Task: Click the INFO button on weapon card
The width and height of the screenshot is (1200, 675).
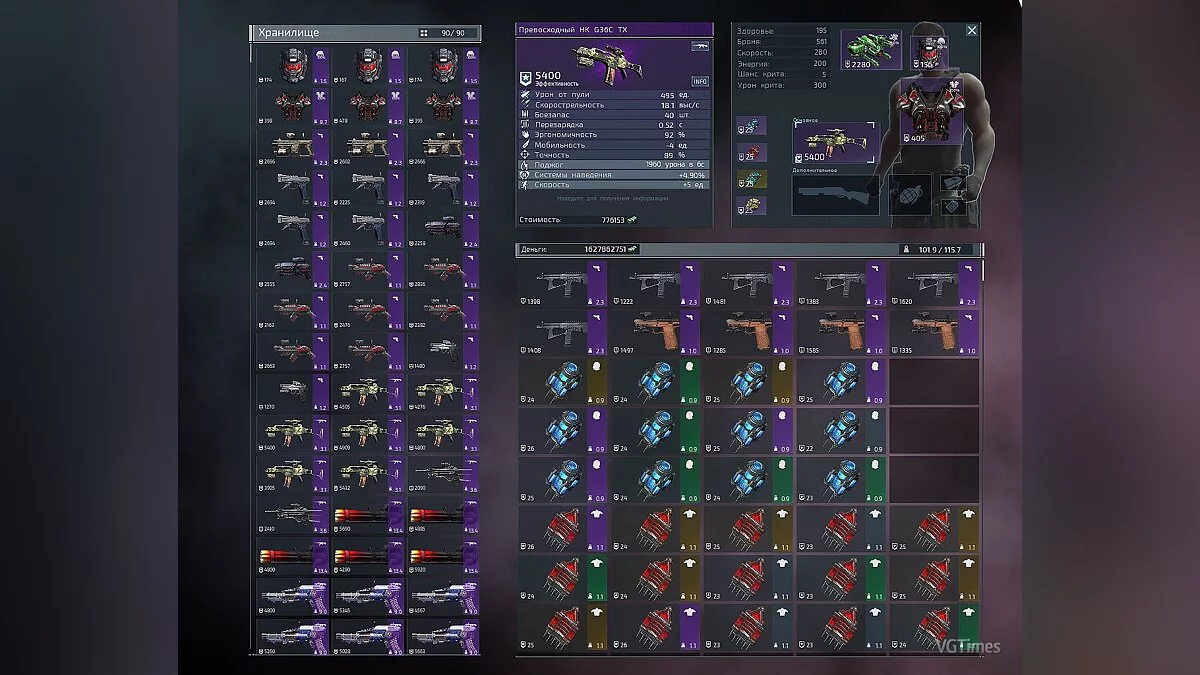Action: coord(699,81)
